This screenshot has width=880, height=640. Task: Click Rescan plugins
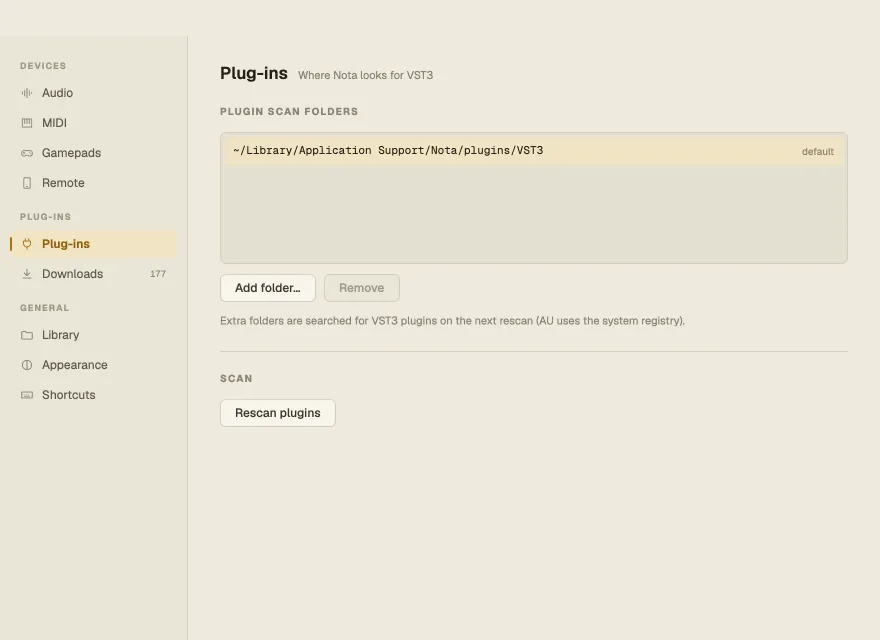pos(278,413)
